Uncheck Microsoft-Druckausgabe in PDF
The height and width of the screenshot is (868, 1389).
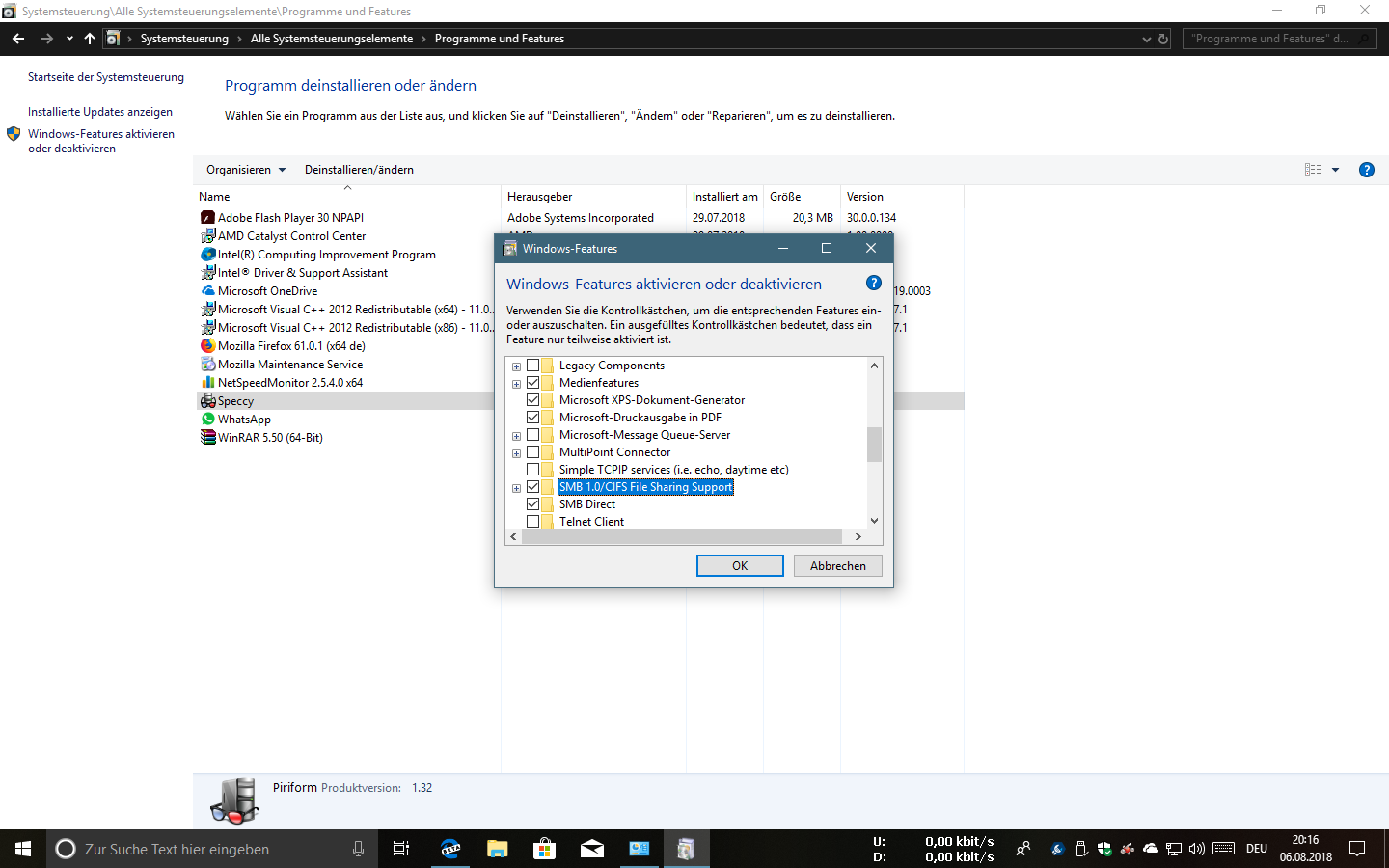(532, 418)
